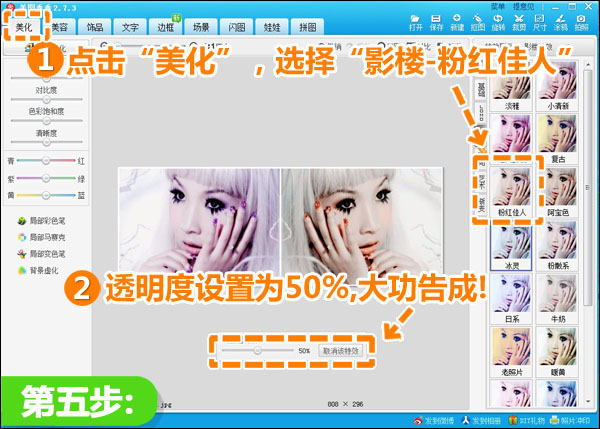Apply the 粉嫩系 effect thumbnail
Screen dimensions: 600x429
point(557,246)
